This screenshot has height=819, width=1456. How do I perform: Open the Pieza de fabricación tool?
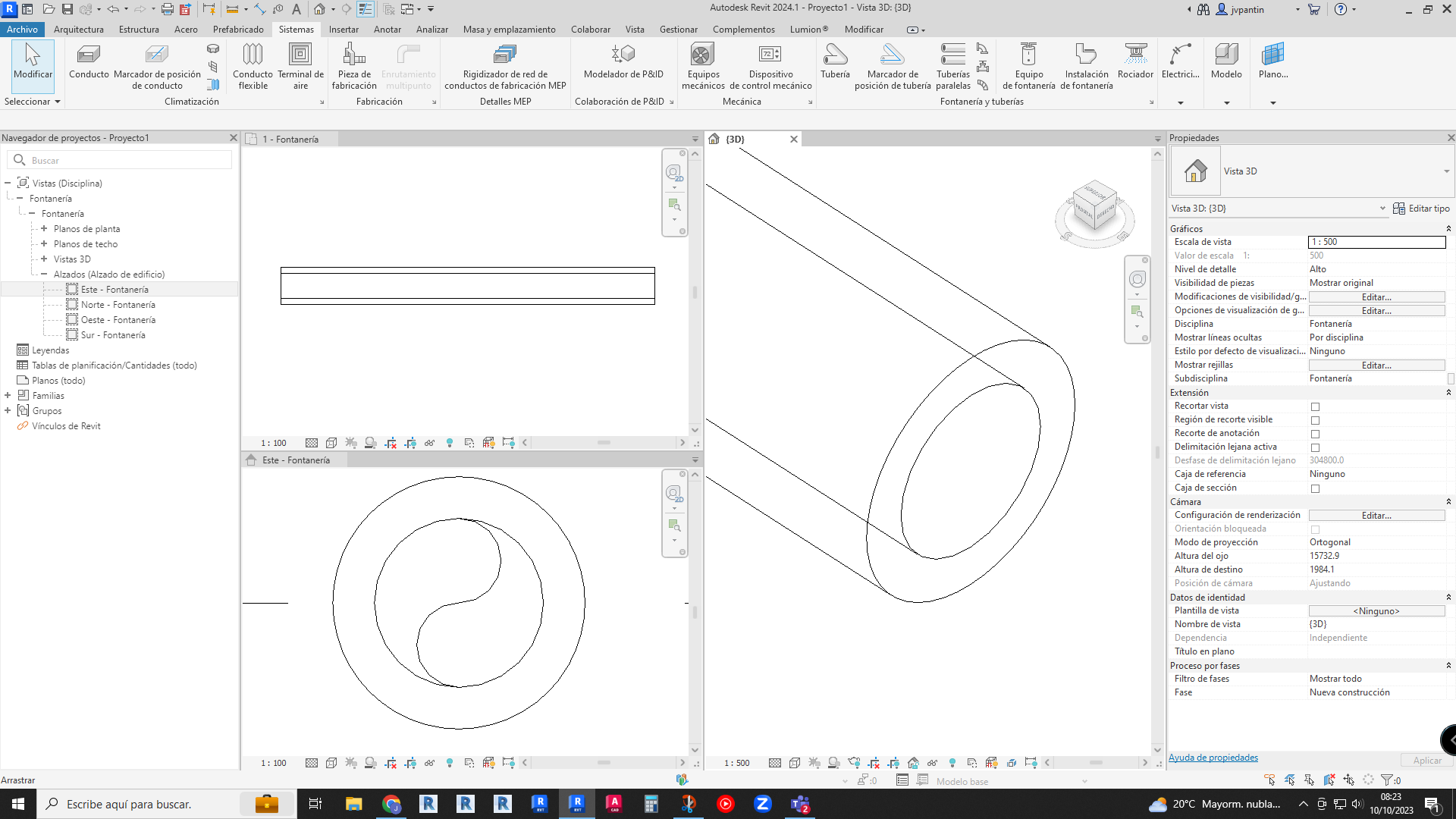coord(354,67)
